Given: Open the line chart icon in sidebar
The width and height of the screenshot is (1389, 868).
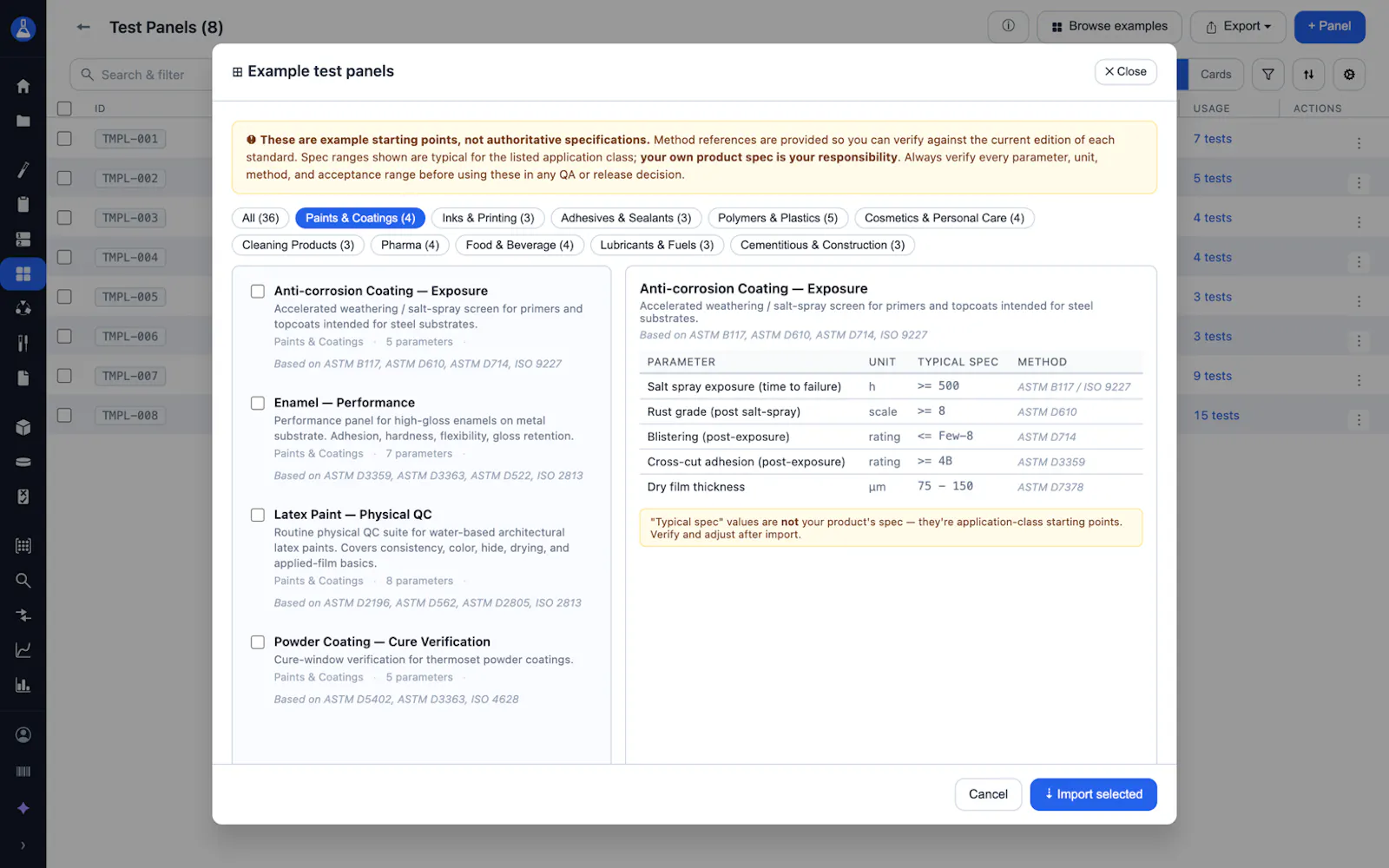Looking at the screenshot, I should (x=23, y=650).
